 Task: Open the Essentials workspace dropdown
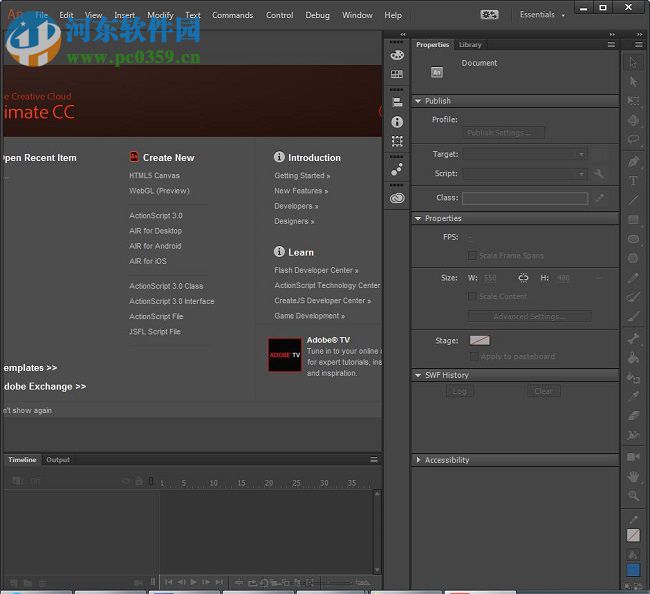542,15
